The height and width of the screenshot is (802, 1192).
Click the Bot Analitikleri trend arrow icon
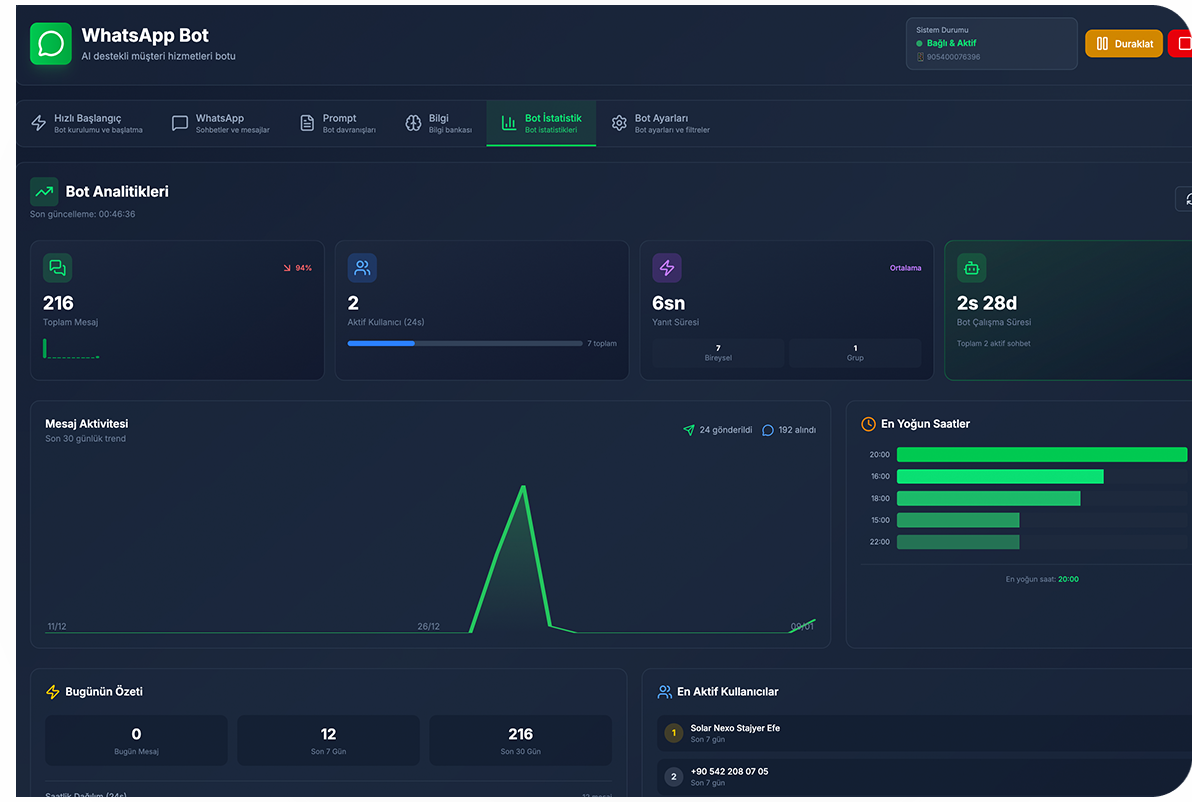[x=44, y=191]
